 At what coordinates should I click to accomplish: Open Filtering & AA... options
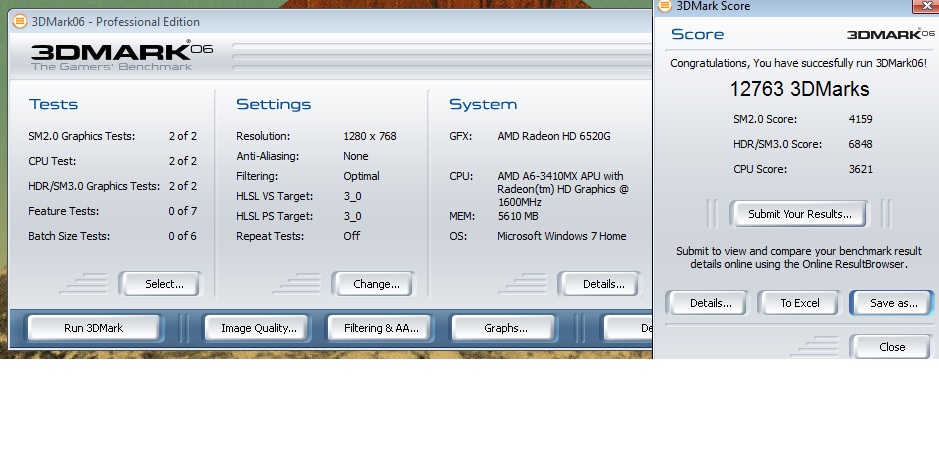pyautogui.click(x=379, y=328)
